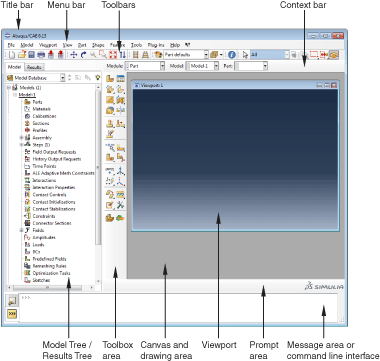Viewport: 380px width, 361px height.
Task: Select Profiles in the Model Tree
Action: click(40, 130)
